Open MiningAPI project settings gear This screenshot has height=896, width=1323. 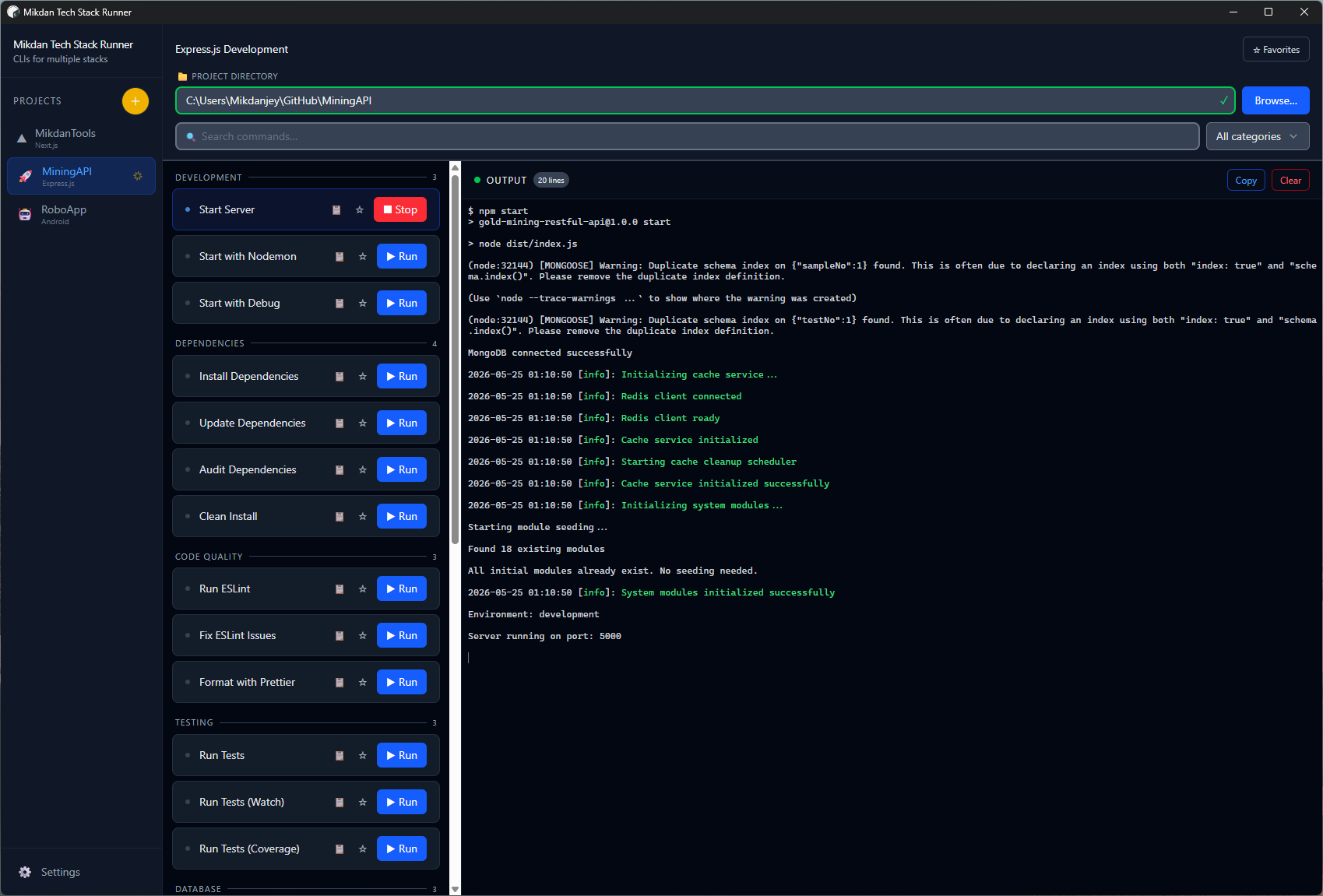pyautogui.click(x=138, y=176)
